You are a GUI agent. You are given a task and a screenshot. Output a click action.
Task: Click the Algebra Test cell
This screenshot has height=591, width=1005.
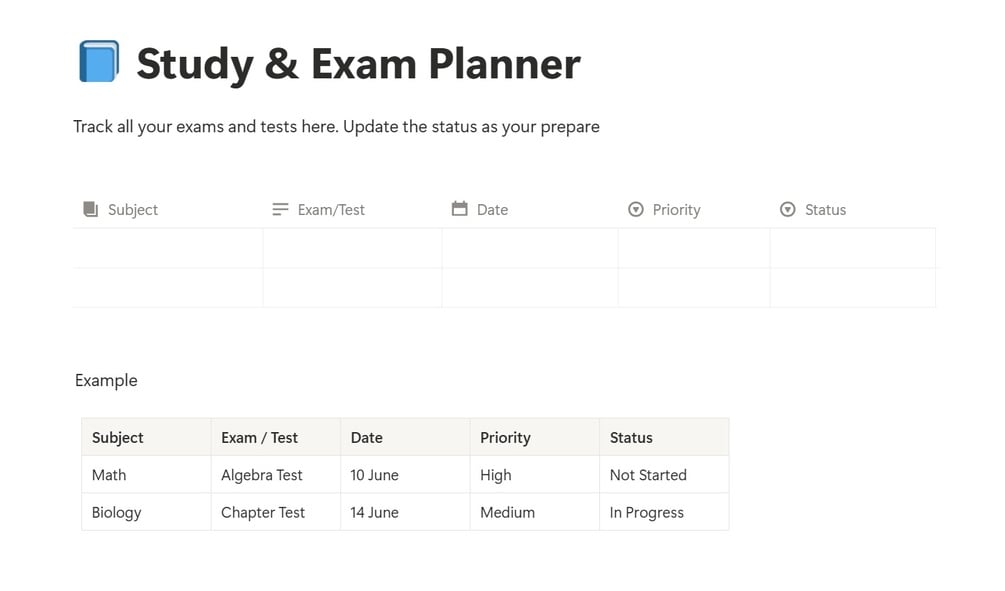tap(262, 475)
